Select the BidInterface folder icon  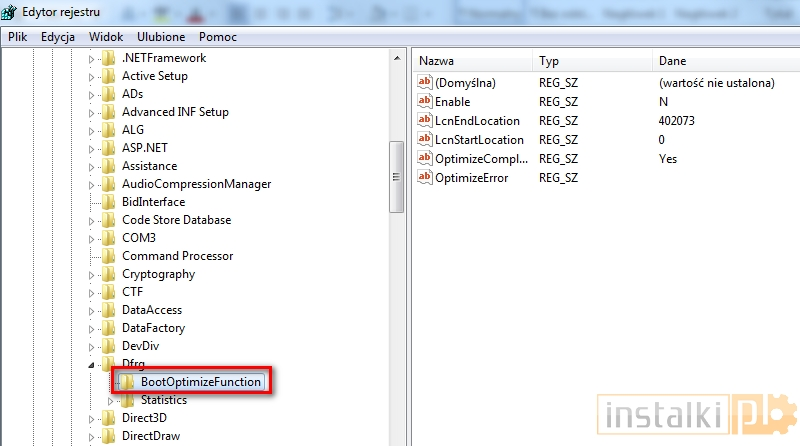pyautogui.click(x=108, y=202)
